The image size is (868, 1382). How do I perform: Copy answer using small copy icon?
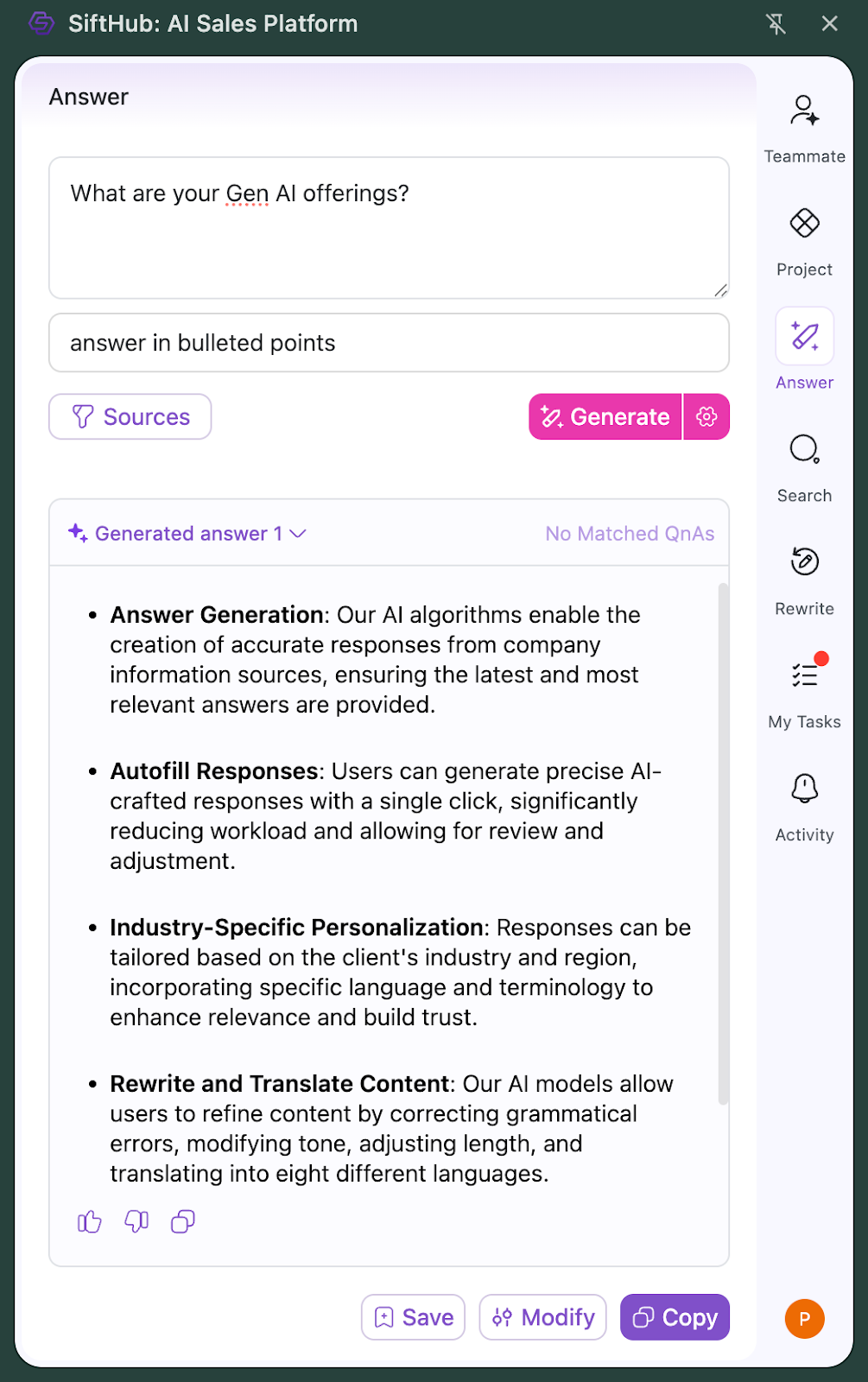click(183, 1221)
